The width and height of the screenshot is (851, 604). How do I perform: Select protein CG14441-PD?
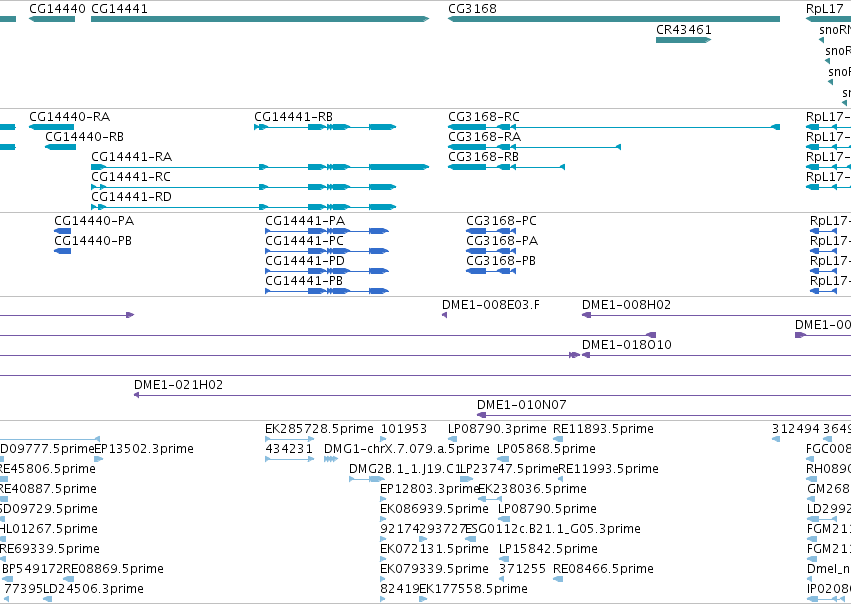pos(305,260)
